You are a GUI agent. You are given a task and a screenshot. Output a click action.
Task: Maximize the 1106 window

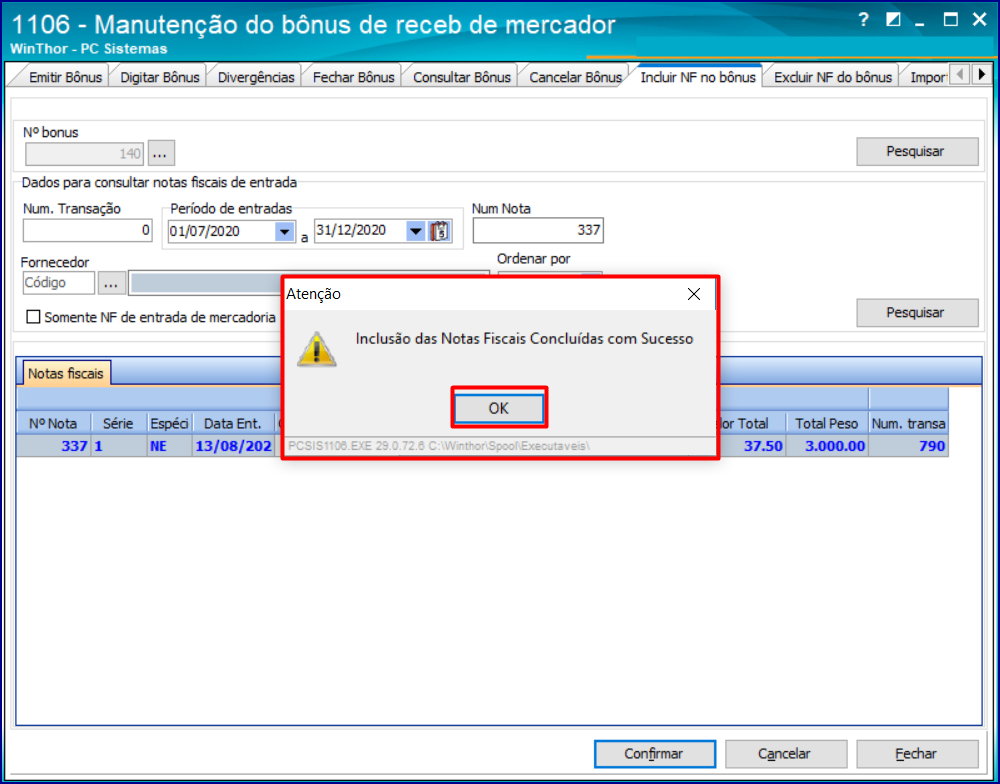click(x=950, y=20)
